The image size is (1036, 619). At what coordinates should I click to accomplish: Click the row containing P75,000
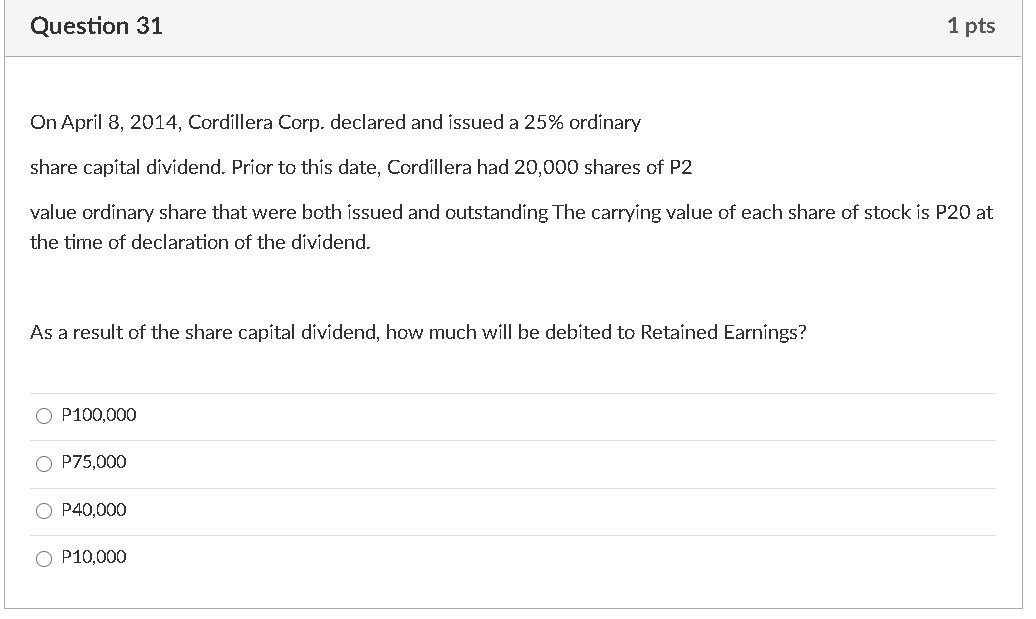500,462
